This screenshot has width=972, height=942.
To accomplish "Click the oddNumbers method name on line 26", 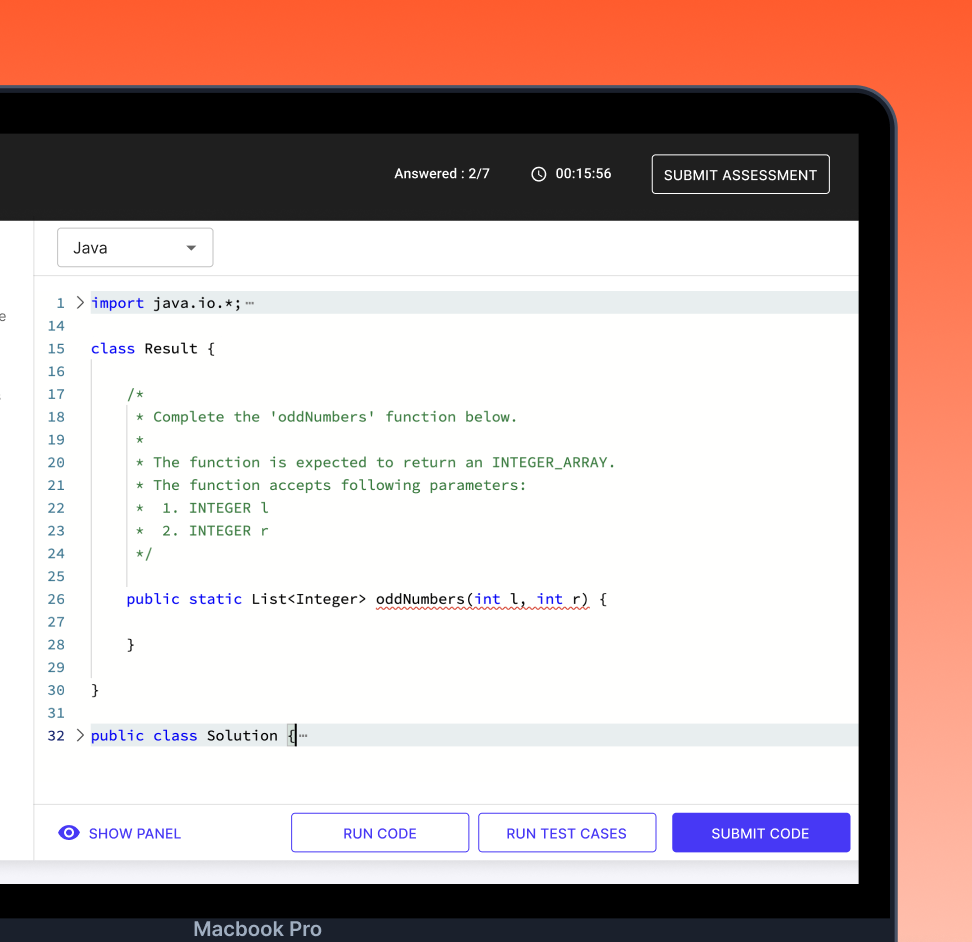I will [420, 599].
